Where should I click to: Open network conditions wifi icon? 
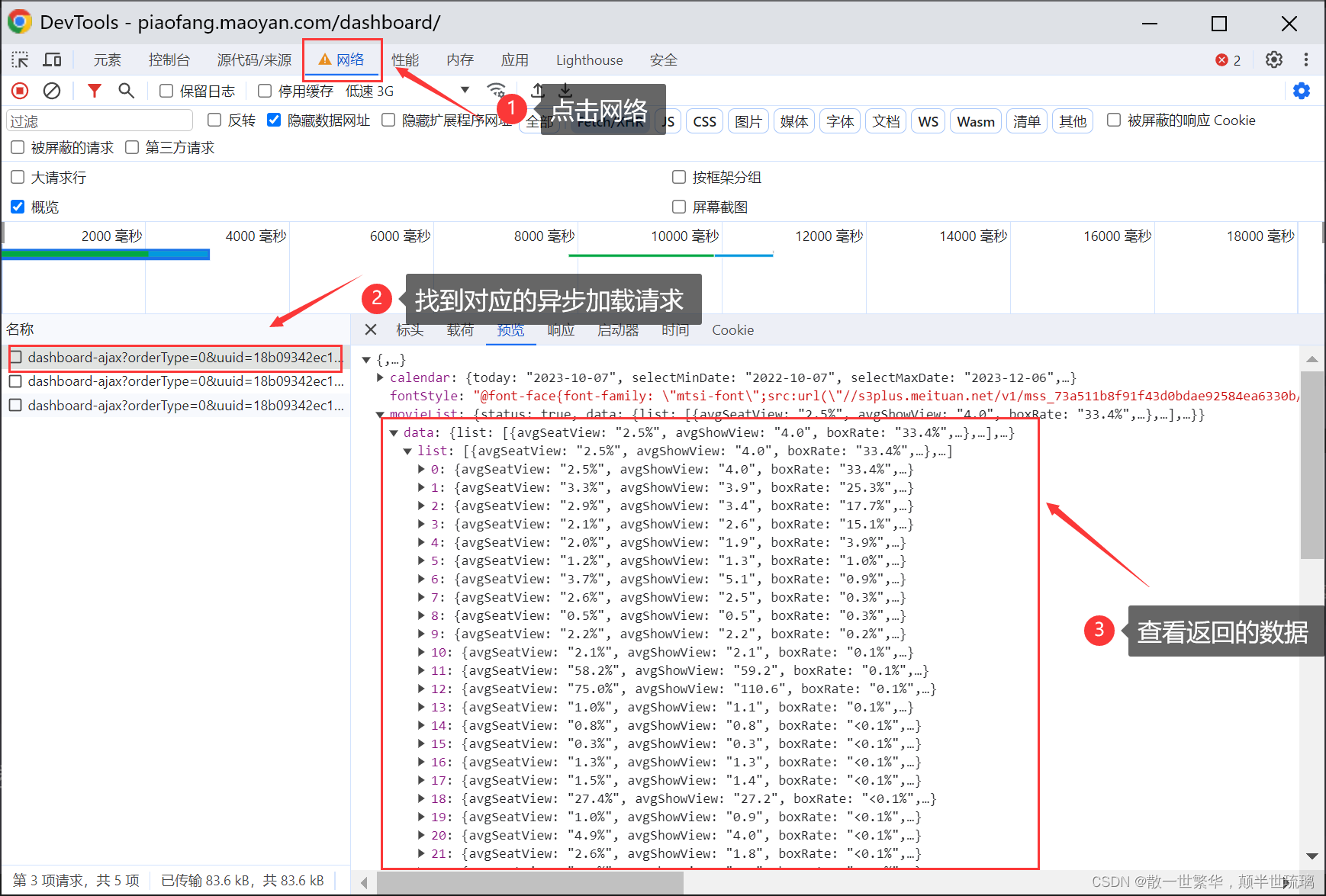click(496, 90)
